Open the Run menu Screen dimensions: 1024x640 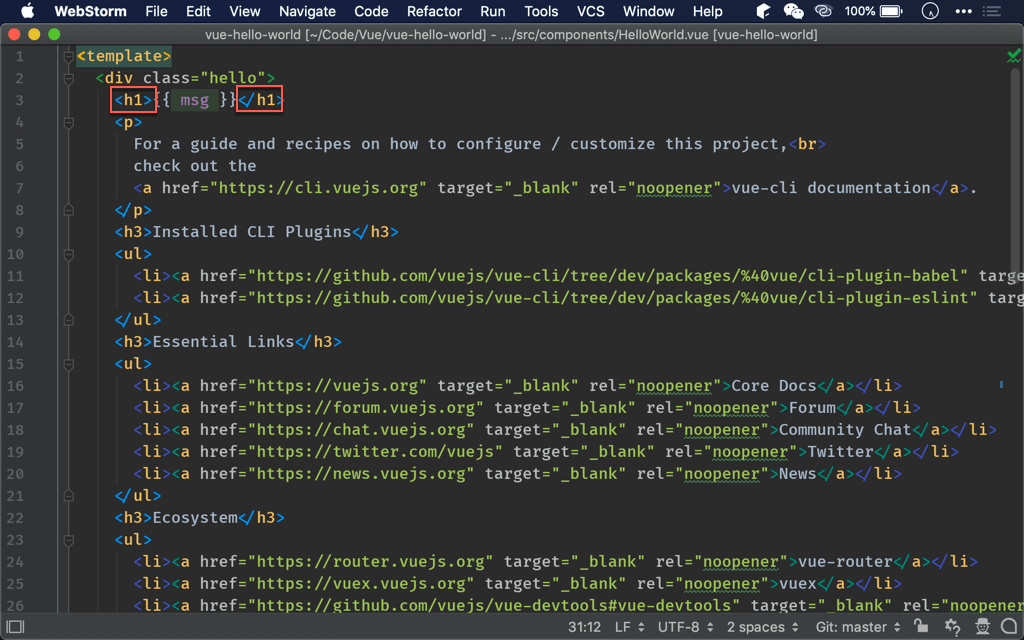[492, 11]
